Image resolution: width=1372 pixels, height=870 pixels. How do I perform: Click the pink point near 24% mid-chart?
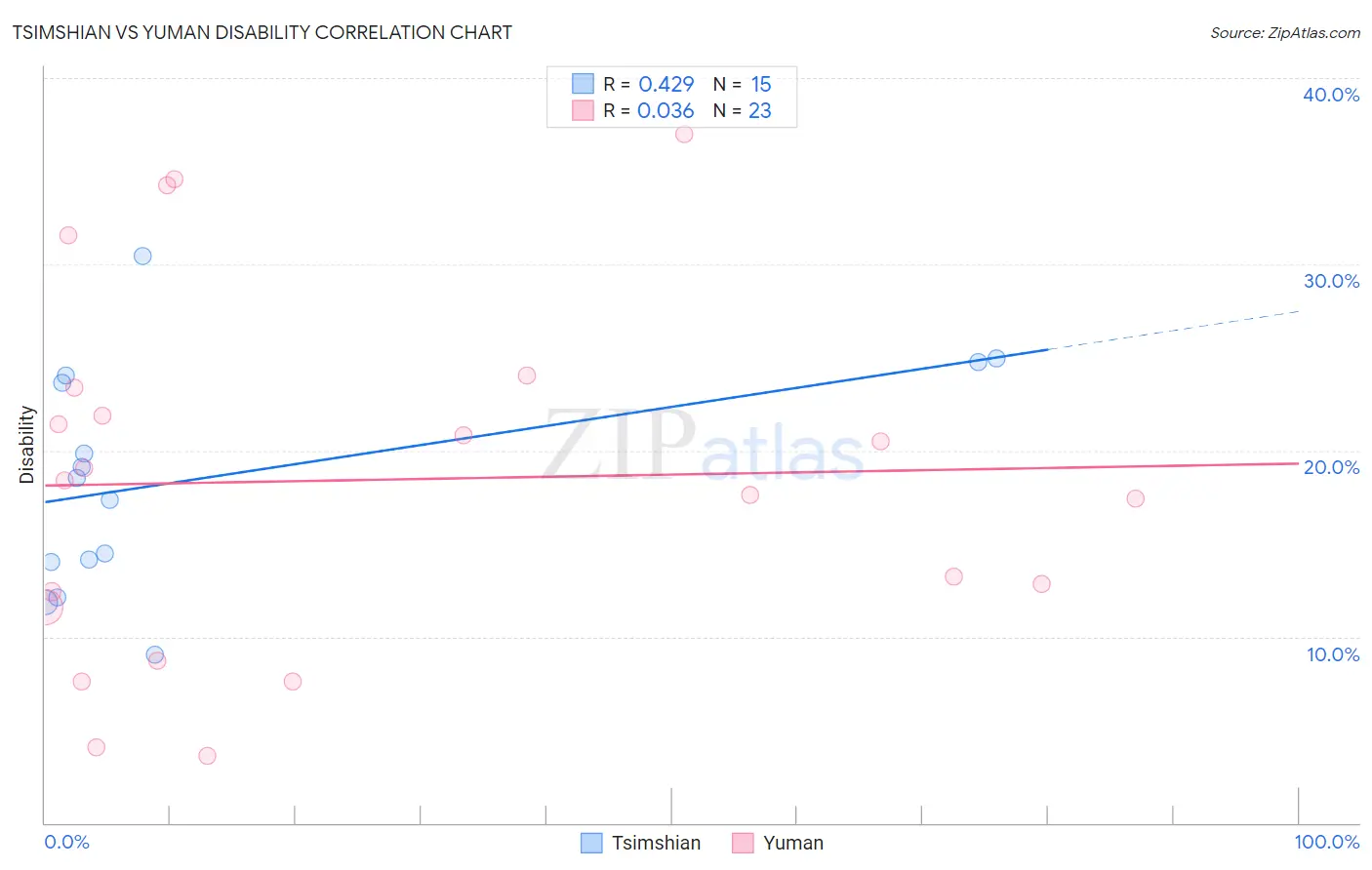[x=527, y=376]
